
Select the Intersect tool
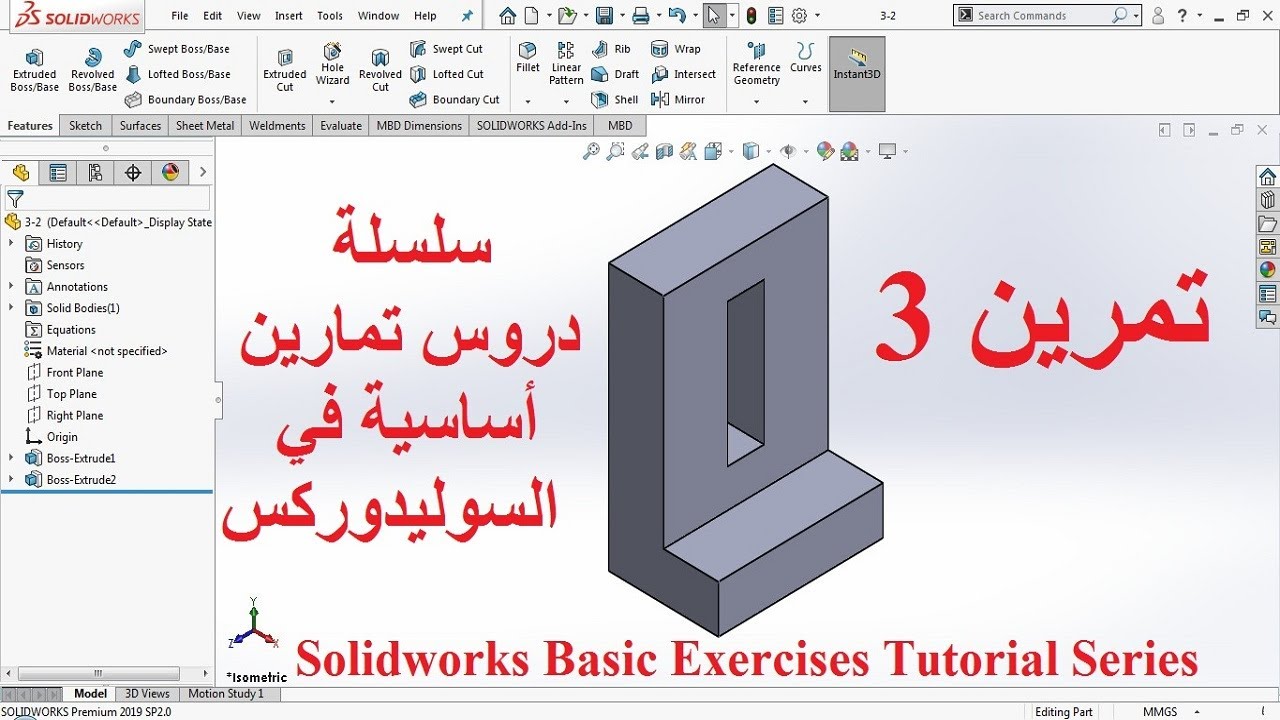pos(684,74)
